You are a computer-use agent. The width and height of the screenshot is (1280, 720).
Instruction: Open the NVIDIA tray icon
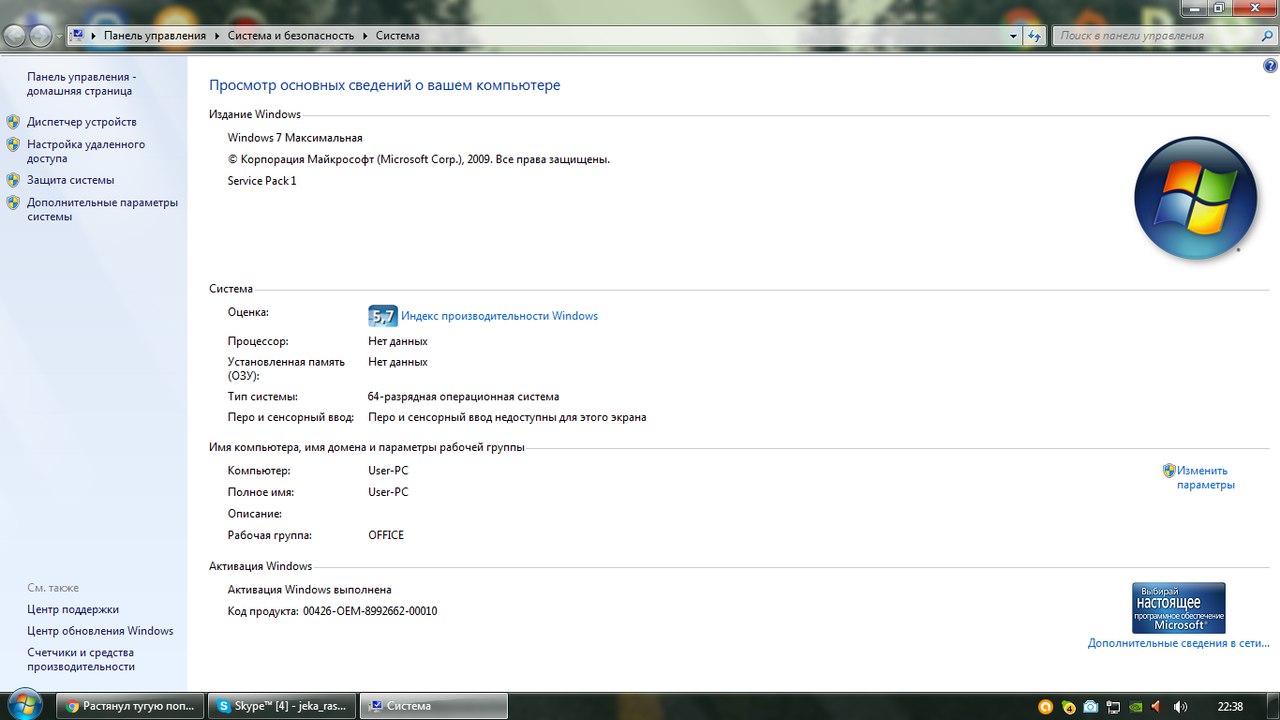tap(1135, 707)
